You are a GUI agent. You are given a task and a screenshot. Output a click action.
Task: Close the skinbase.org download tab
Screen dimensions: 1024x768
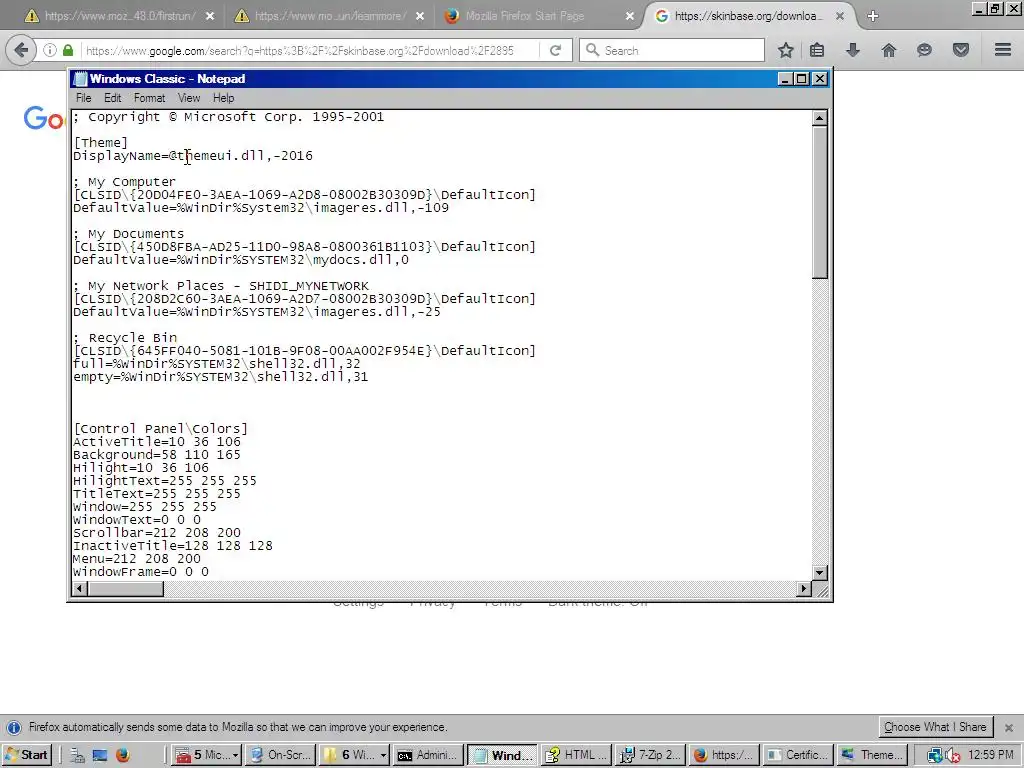point(840,16)
